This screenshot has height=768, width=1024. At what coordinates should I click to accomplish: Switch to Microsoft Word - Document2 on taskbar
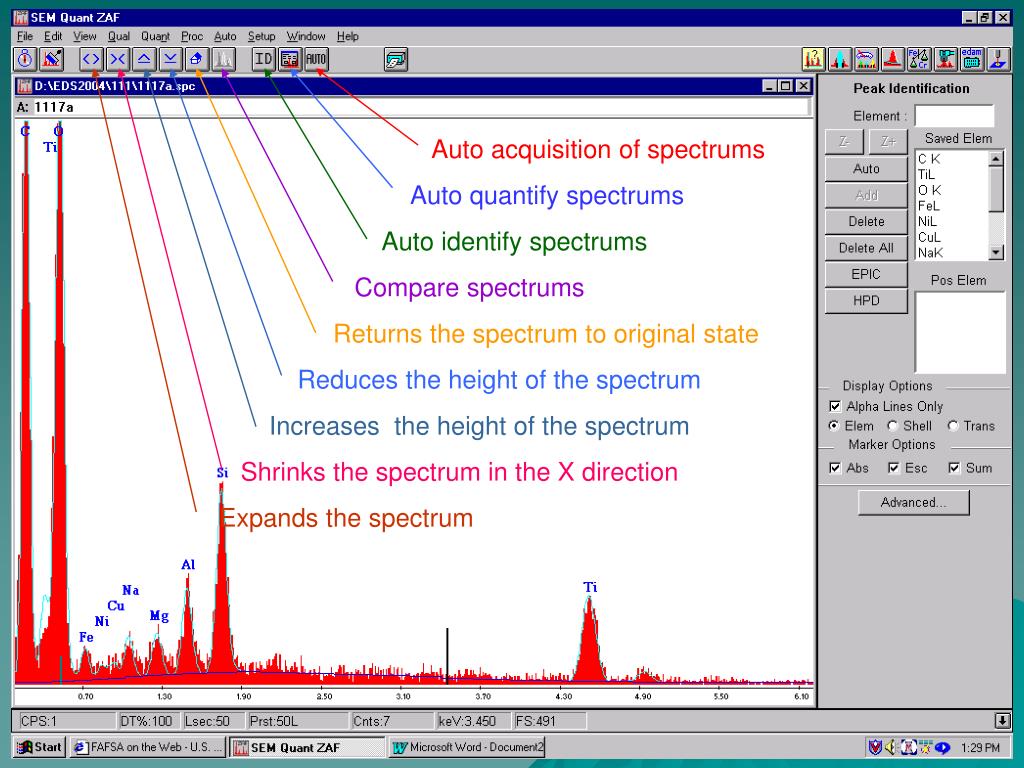point(466,747)
